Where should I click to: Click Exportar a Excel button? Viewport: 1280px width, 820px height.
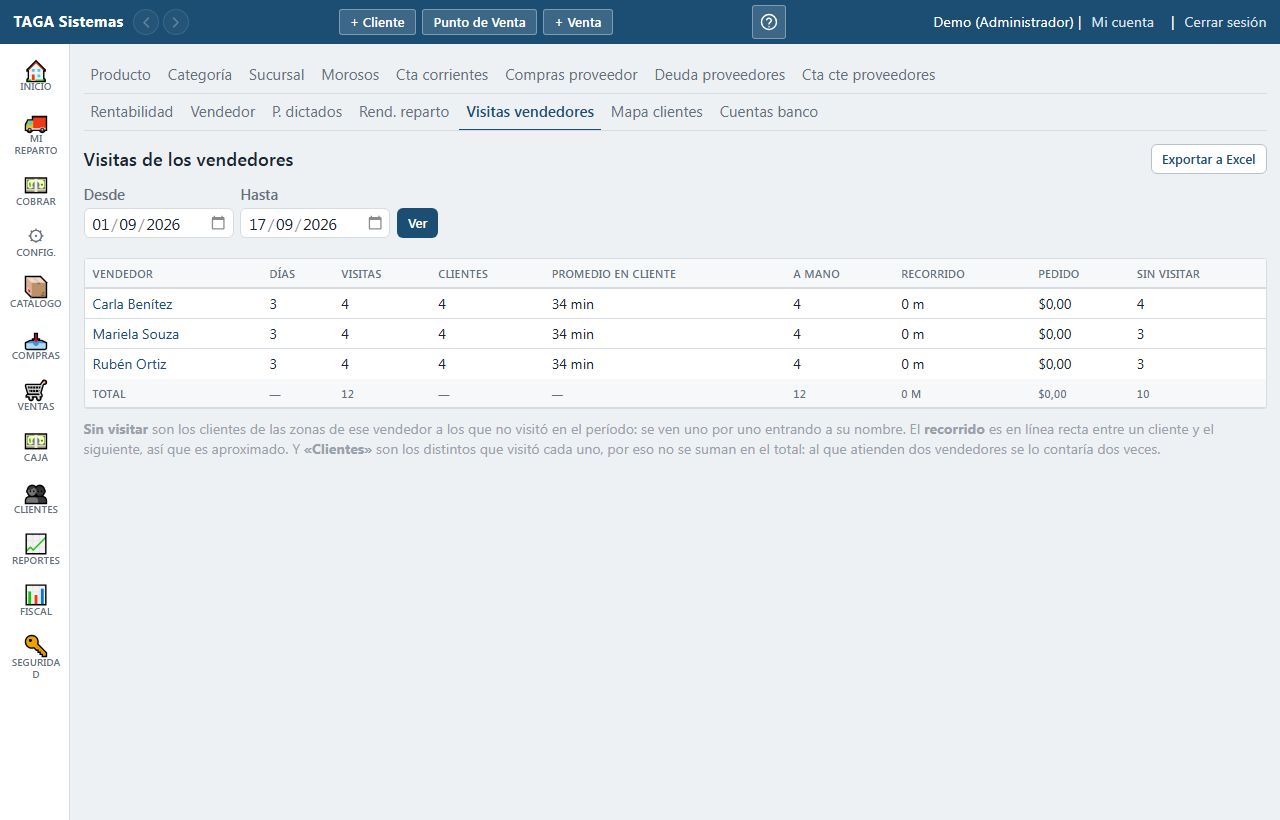point(1209,159)
